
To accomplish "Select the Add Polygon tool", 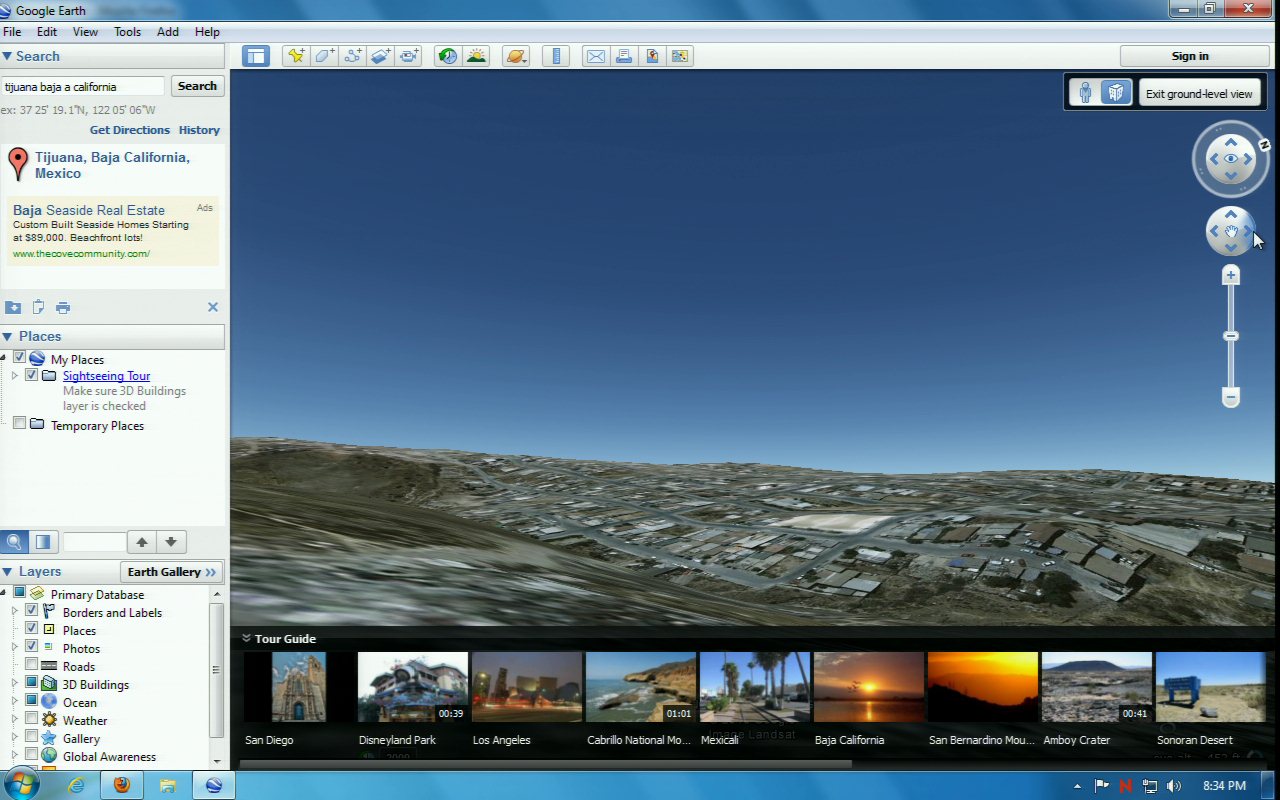I will pyautogui.click(x=324, y=56).
